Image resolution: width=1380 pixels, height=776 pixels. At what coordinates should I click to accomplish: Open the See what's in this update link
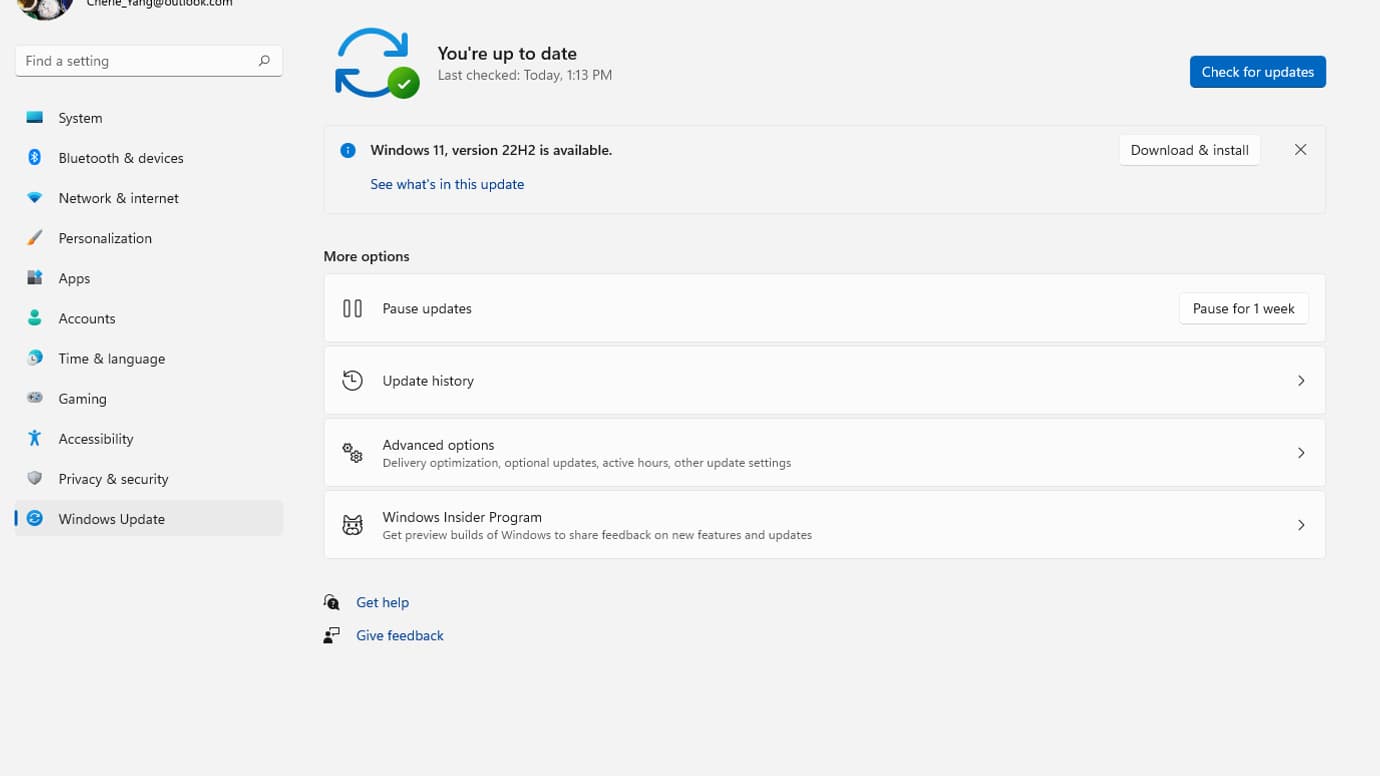tap(447, 184)
